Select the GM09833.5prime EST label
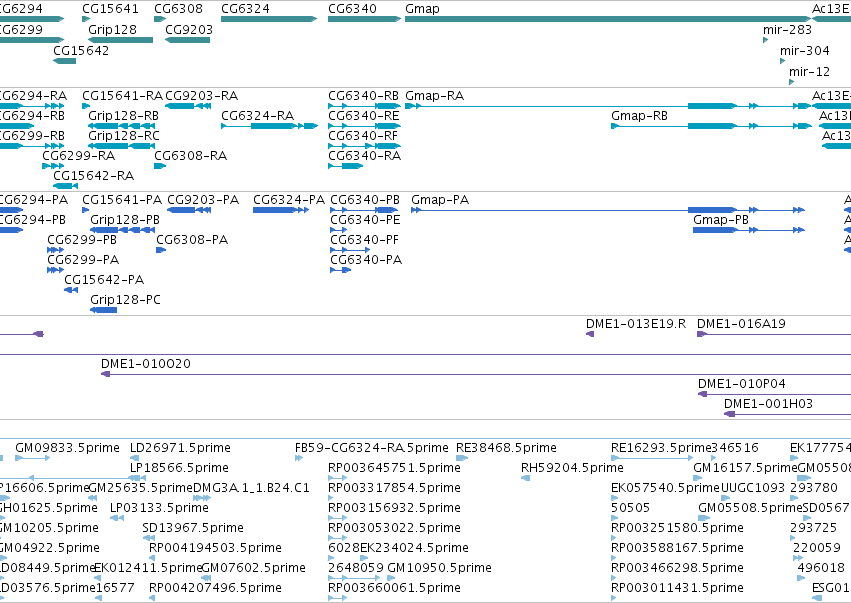 tap(67, 448)
